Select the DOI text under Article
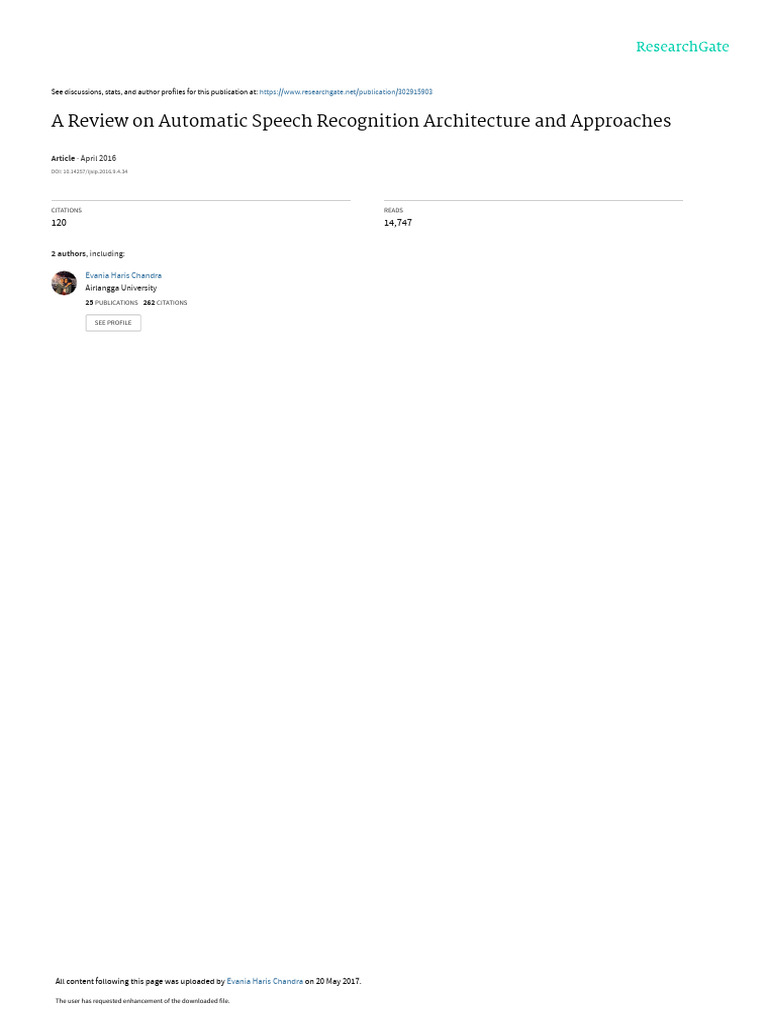The height and width of the screenshot is (1024, 768). tap(89, 172)
